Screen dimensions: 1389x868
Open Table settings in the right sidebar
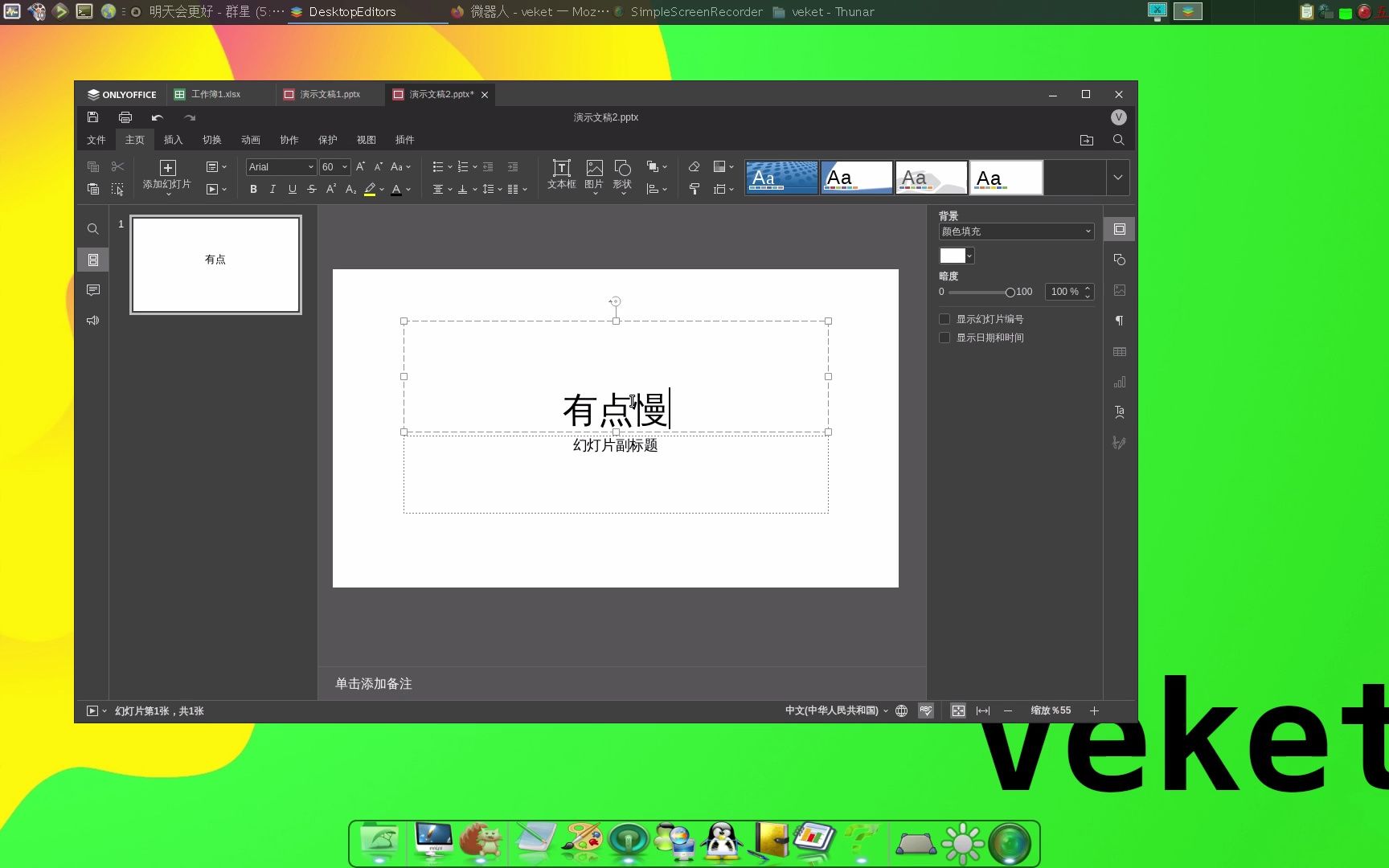[x=1119, y=351]
